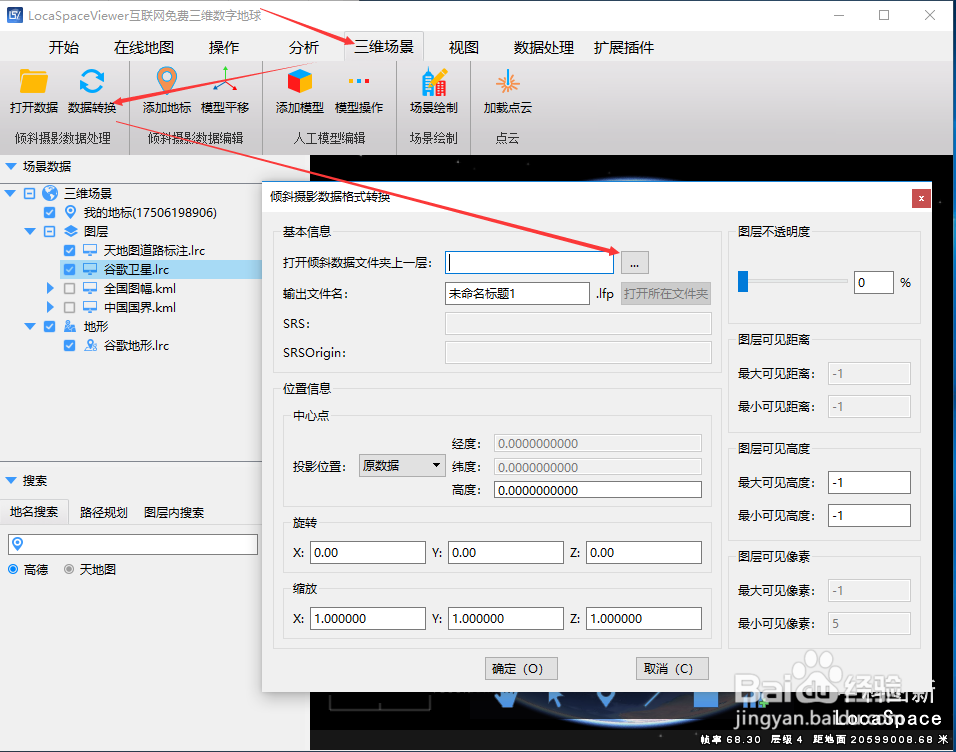Uncheck the 谷歌卫星.lrc layer
Viewport: 956px width, 752px height.
(x=70, y=269)
